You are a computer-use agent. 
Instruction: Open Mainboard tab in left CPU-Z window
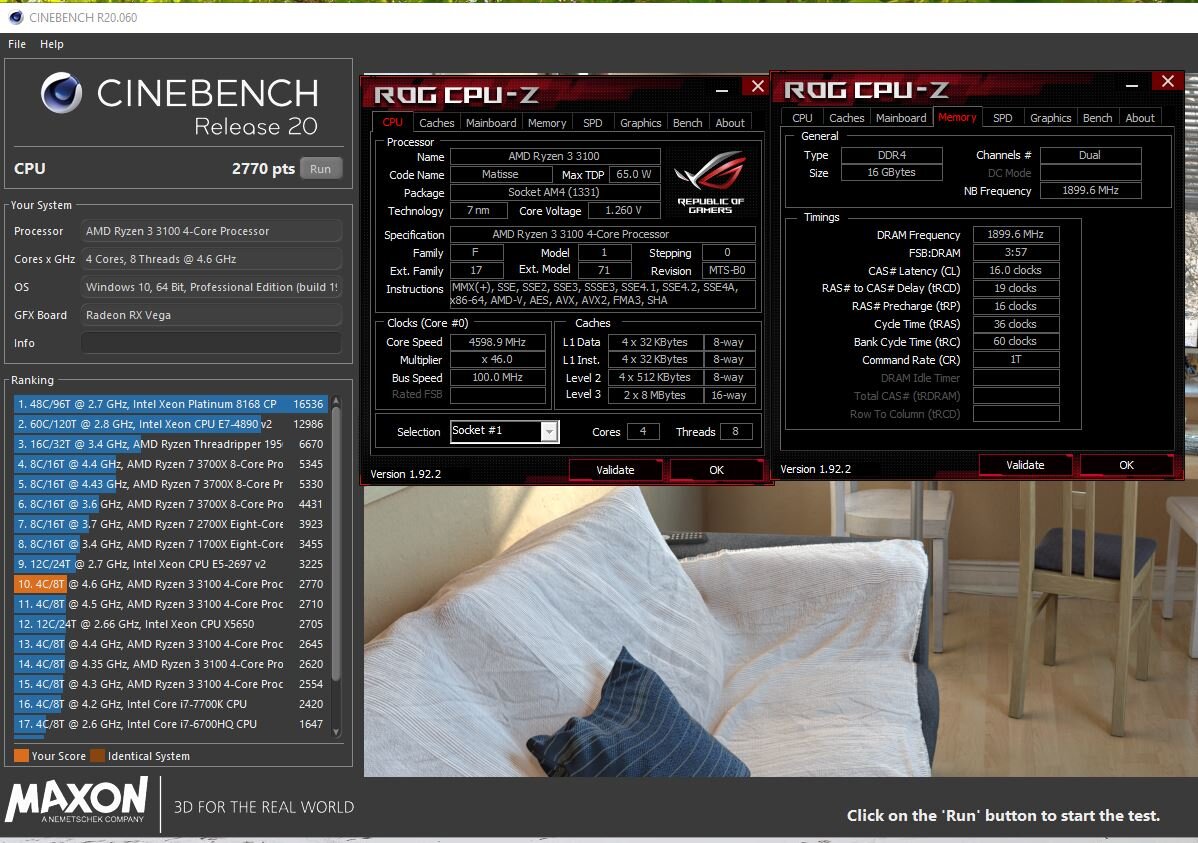pyautogui.click(x=491, y=122)
